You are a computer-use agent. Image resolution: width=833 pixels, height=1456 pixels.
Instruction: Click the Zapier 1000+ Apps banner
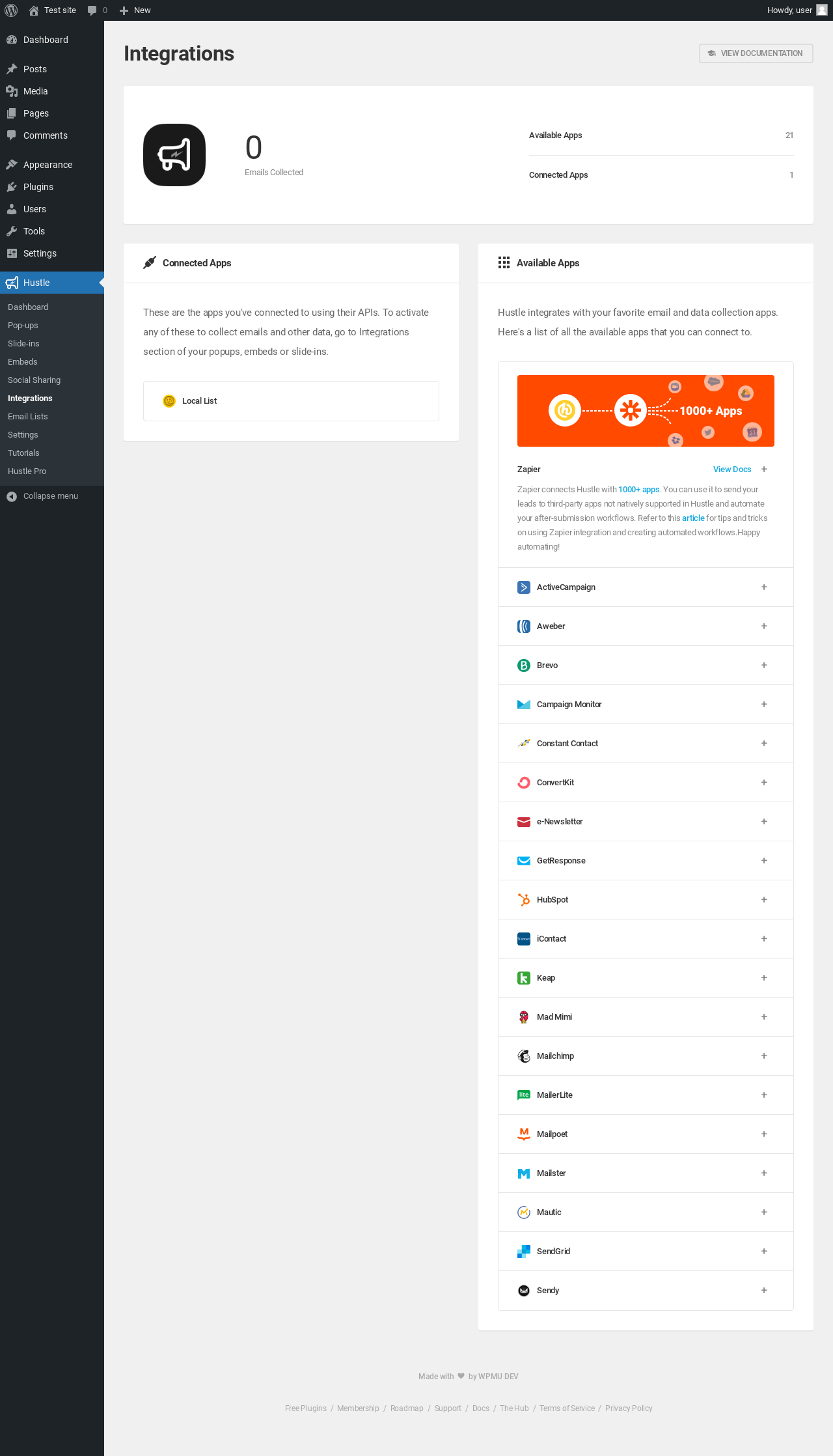click(x=646, y=411)
